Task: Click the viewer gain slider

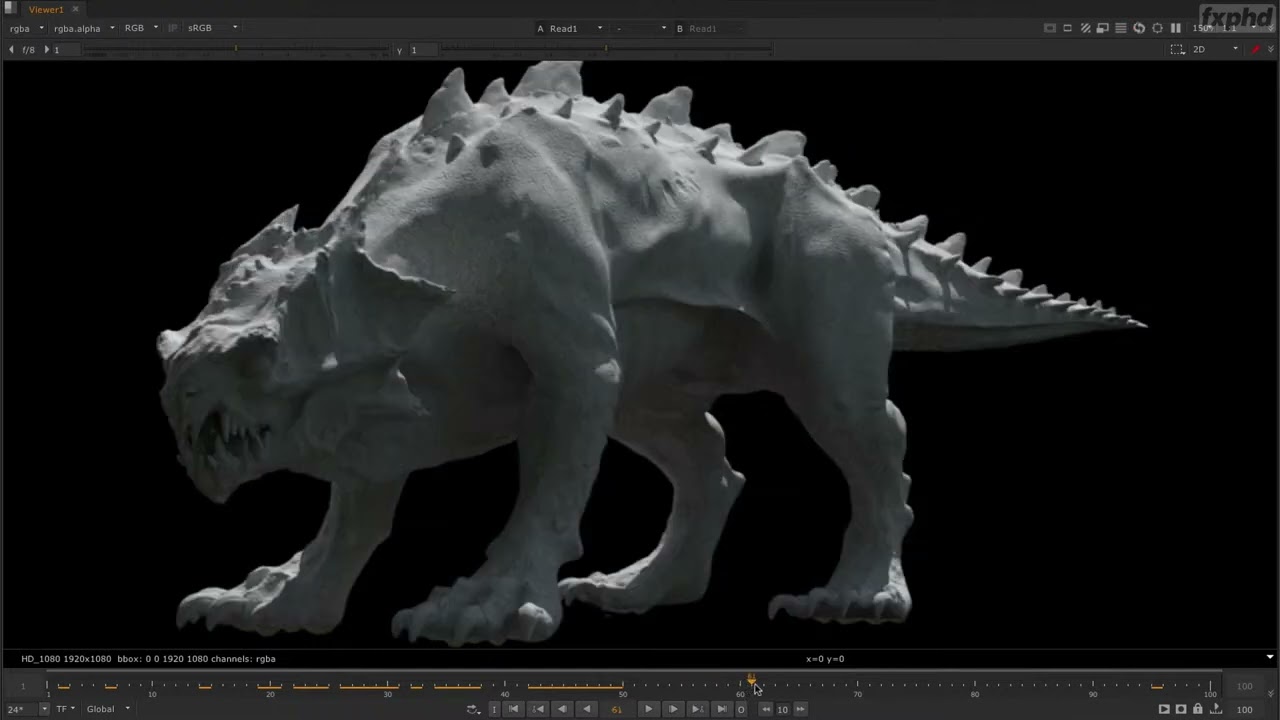Action: 235,49
